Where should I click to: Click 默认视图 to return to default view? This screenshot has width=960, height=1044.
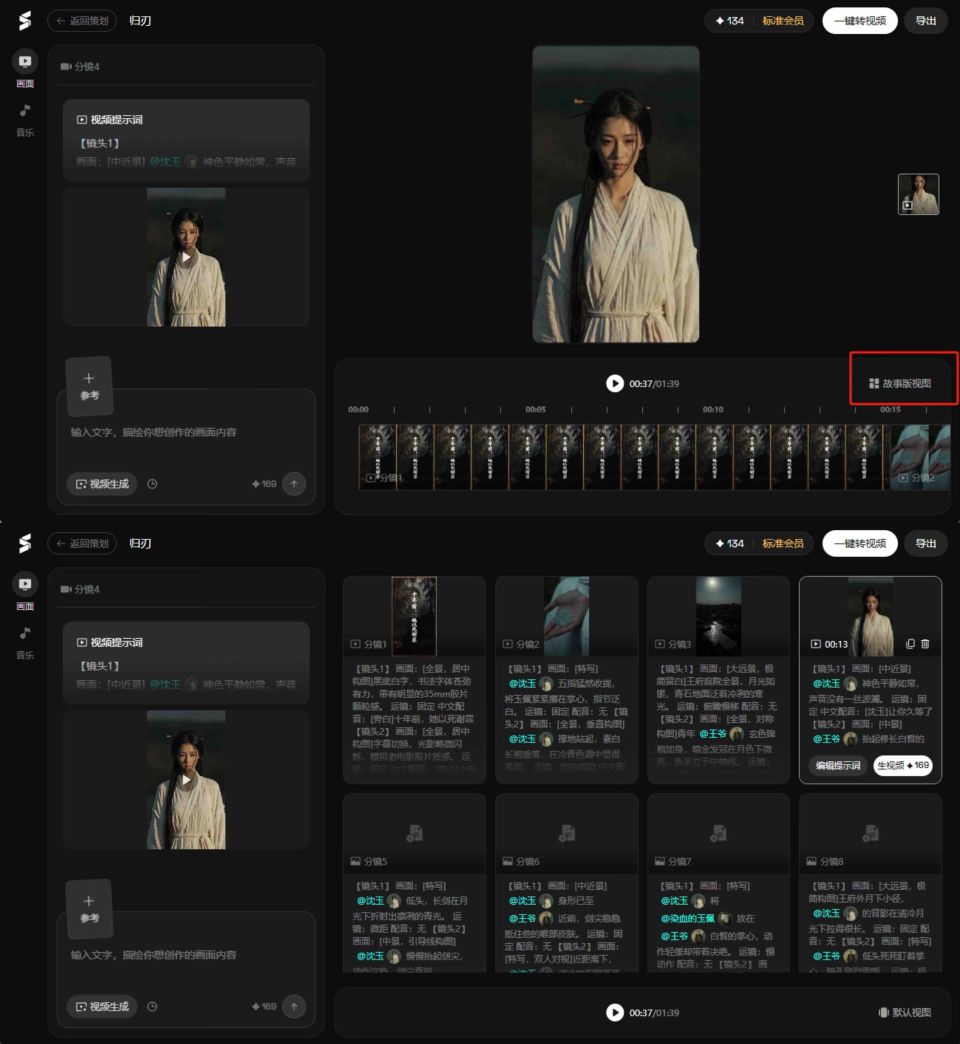coord(904,1013)
